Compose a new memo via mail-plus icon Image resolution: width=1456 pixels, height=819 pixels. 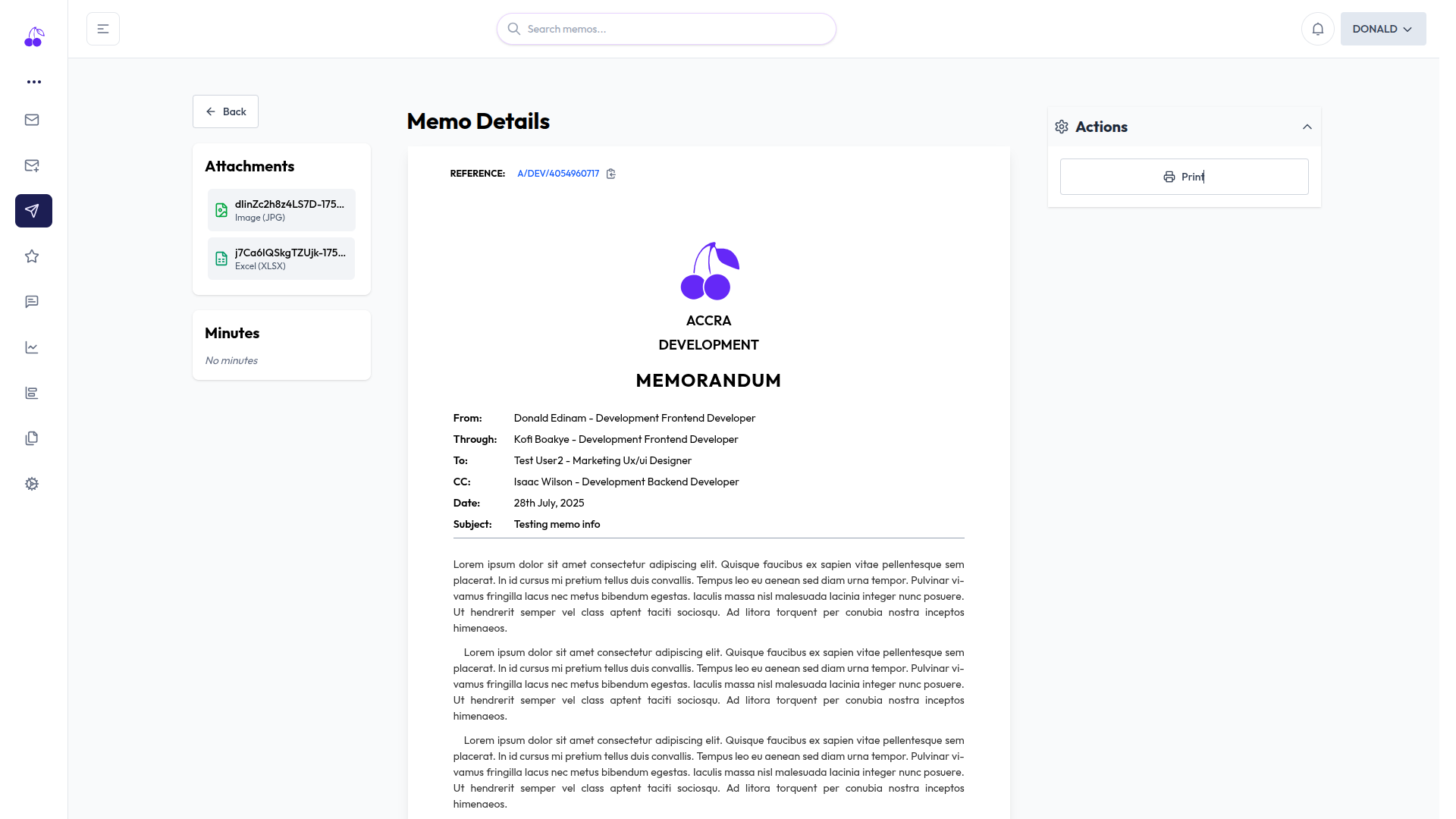click(x=32, y=165)
